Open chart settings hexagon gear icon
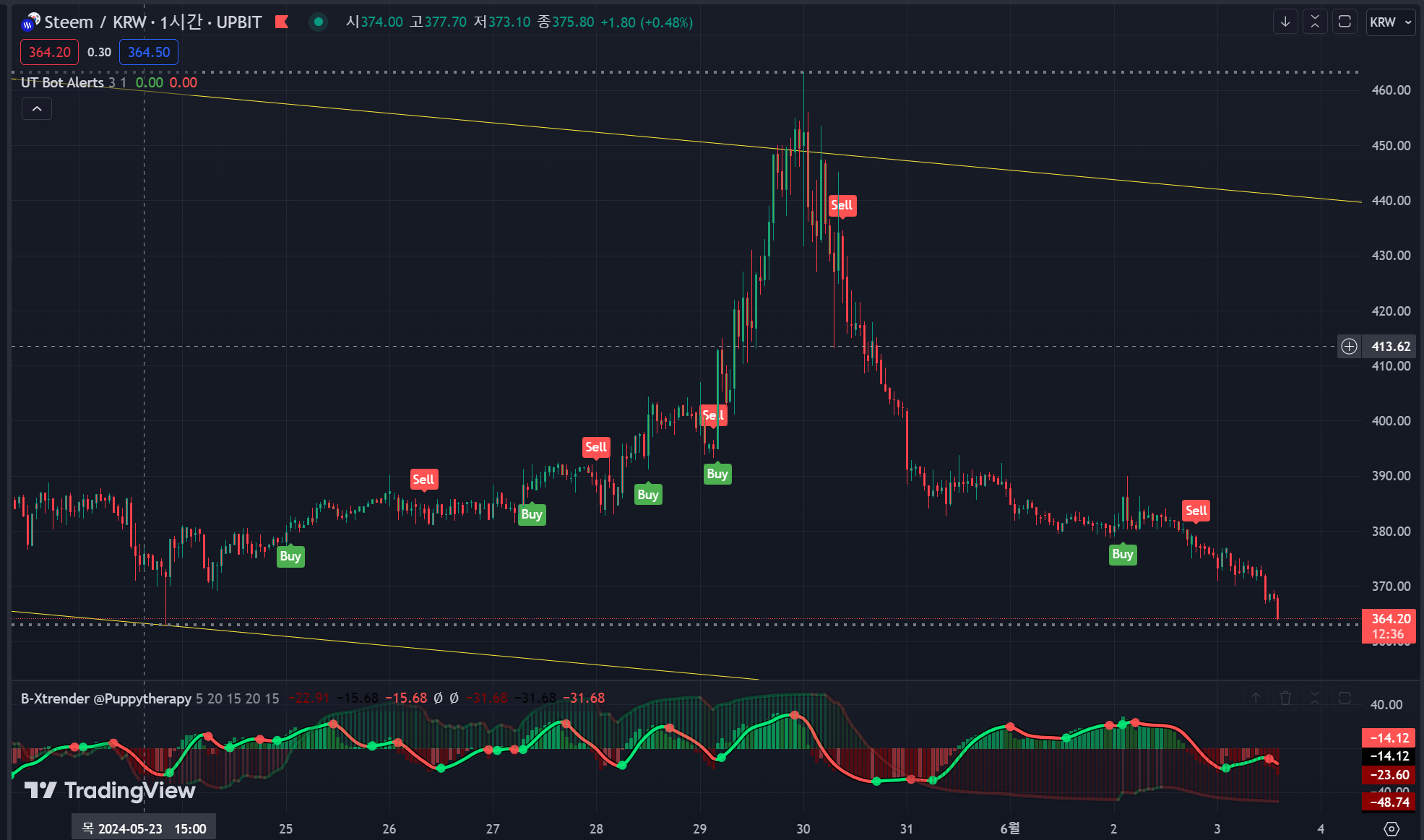1424x840 pixels. [1391, 828]
